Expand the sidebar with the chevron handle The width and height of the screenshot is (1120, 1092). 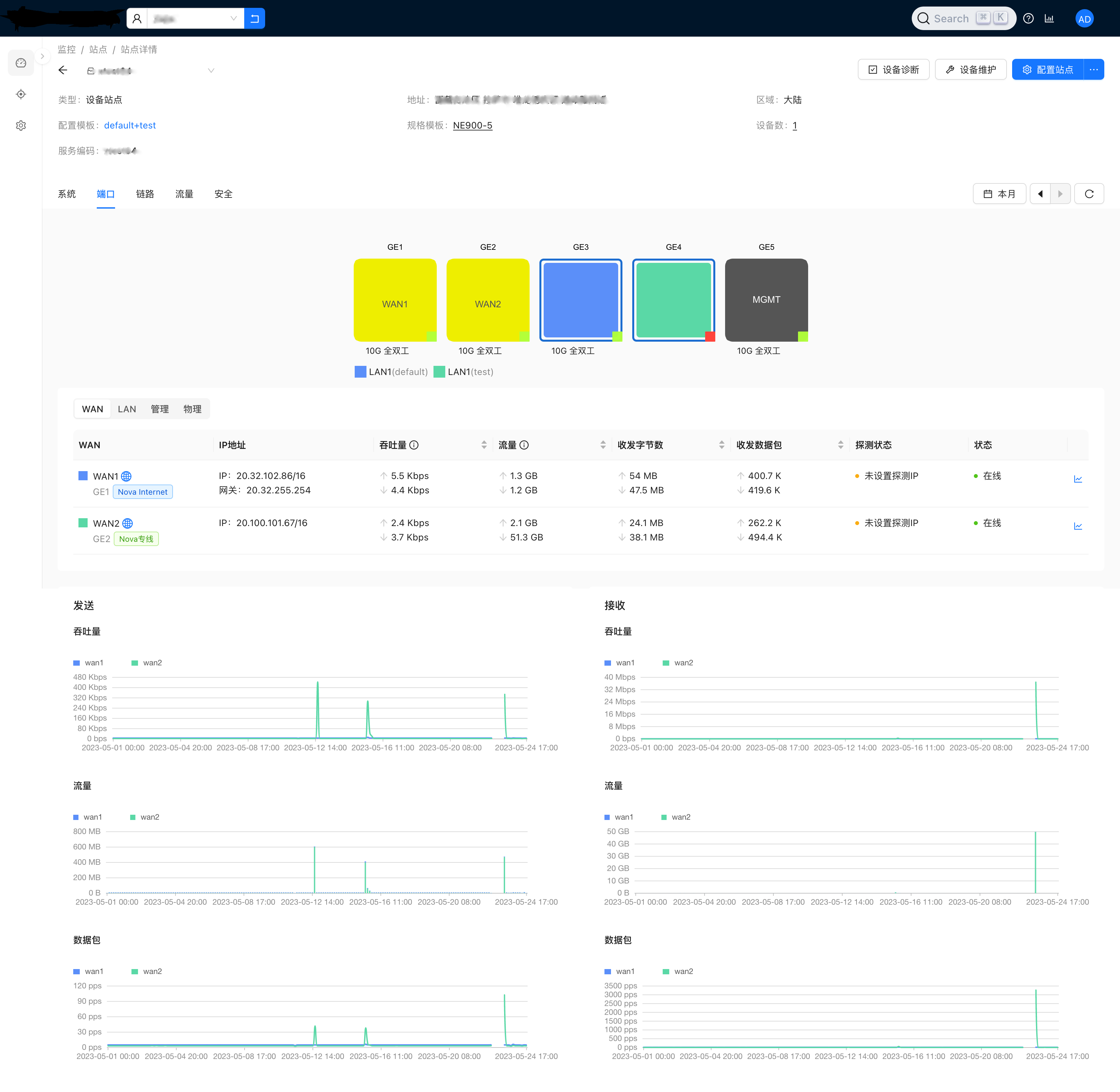pos(42,56)
